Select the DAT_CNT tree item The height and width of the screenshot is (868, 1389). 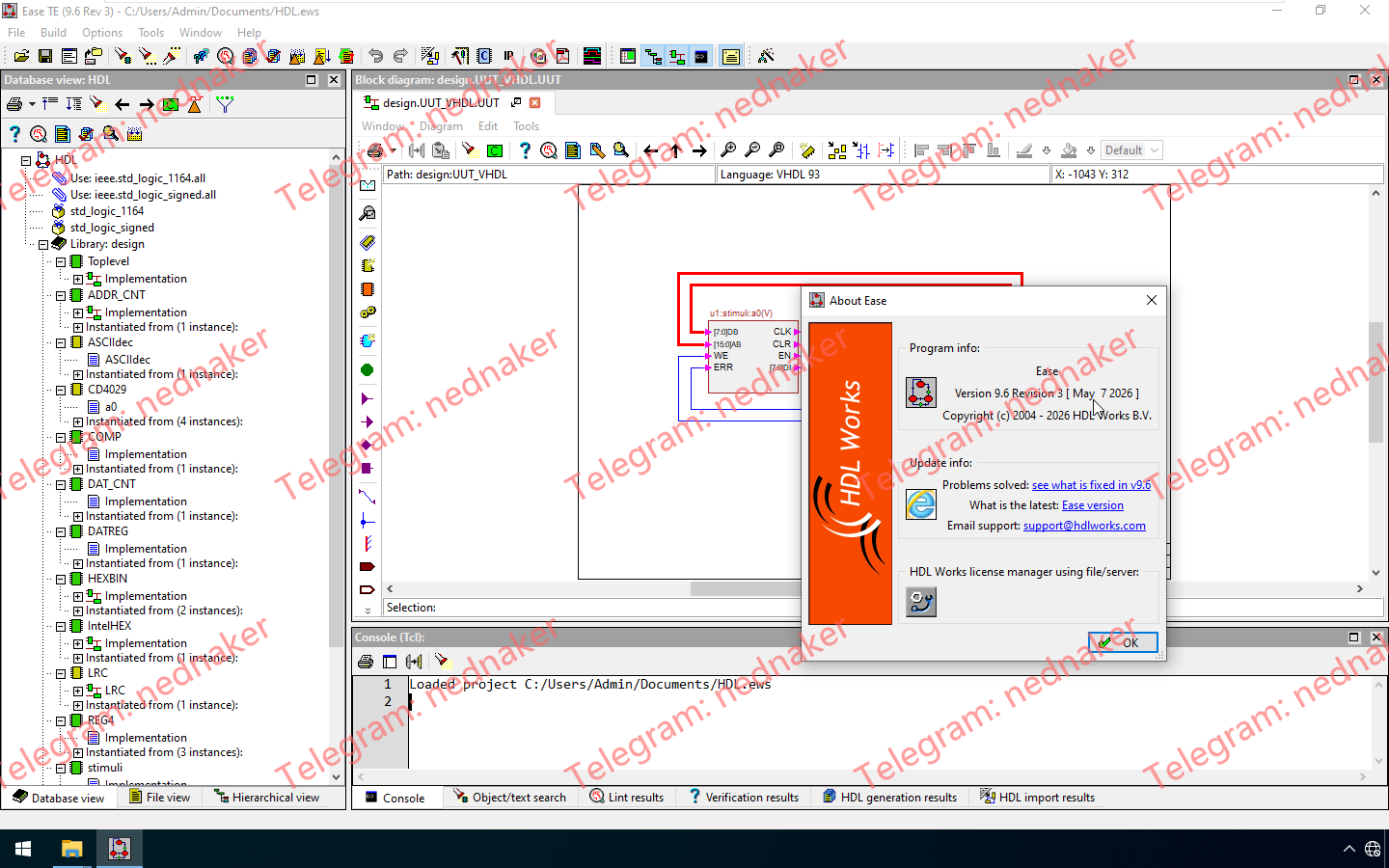tap(112, 484)
